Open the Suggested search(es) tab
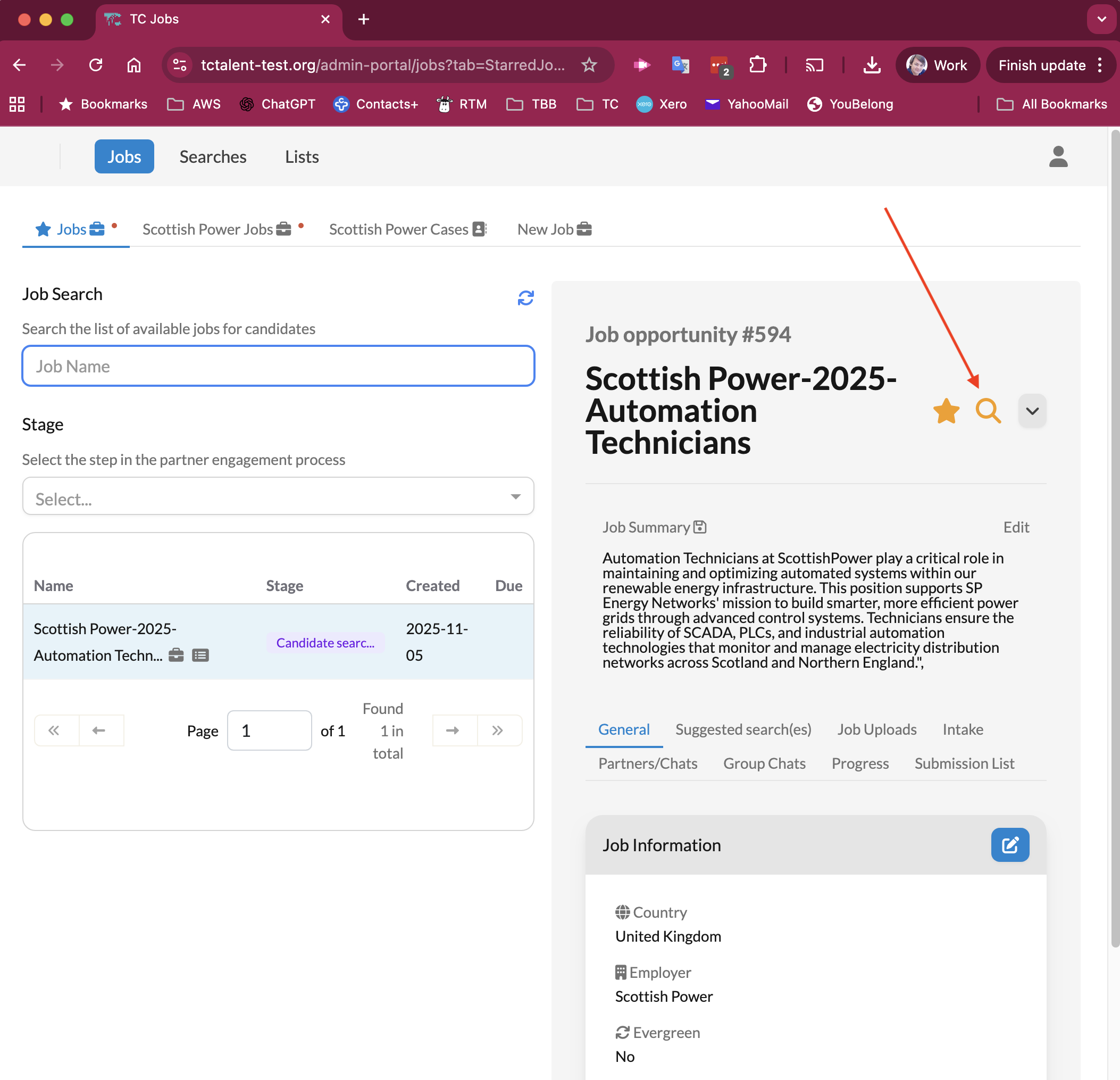Viewport: 1120px width, 1080px height. (743, 729)
